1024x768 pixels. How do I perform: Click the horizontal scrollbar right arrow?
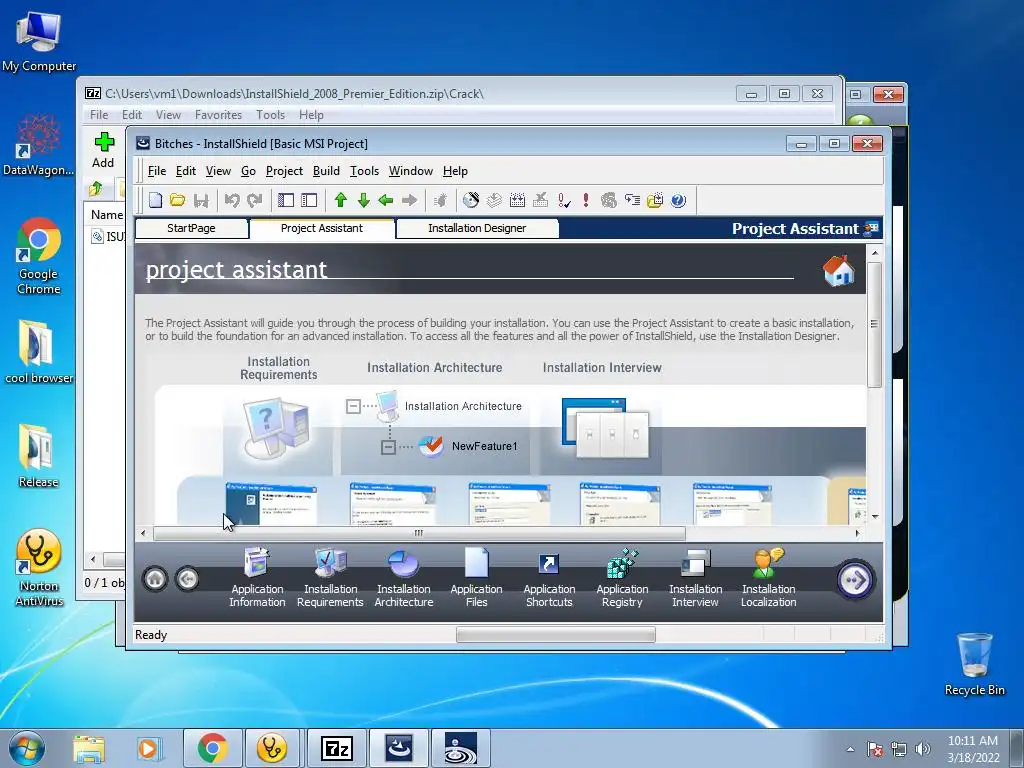click(857, 534)
